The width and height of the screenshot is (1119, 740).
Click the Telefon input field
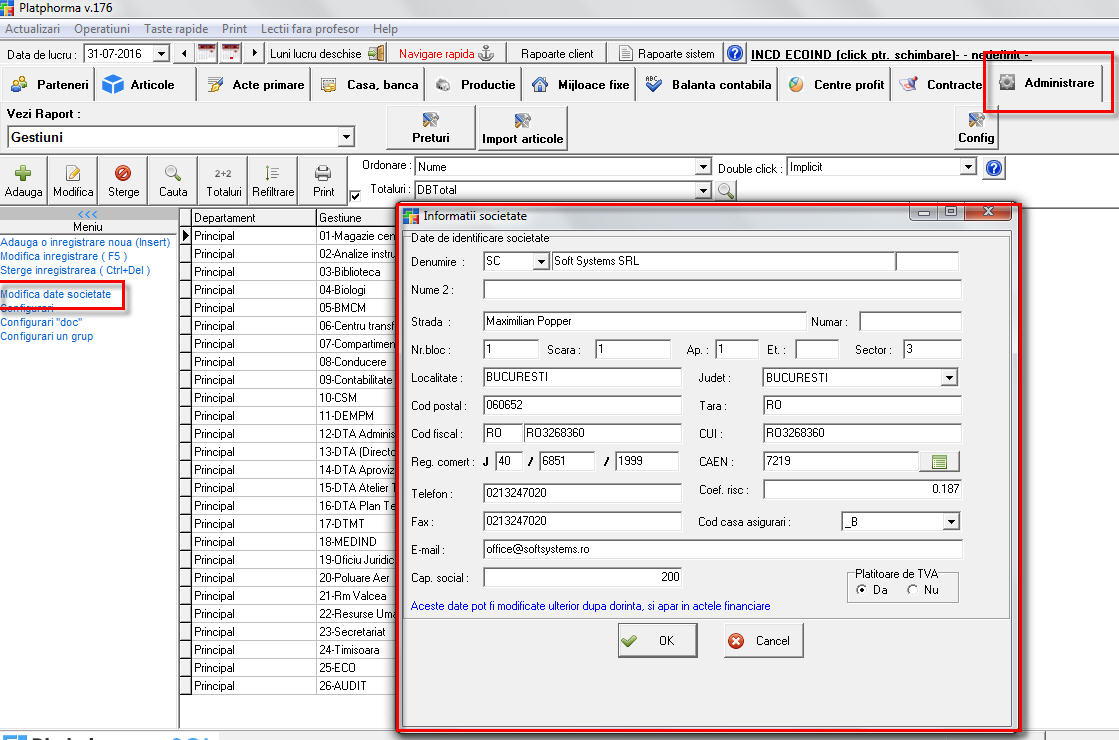[582, 493]
